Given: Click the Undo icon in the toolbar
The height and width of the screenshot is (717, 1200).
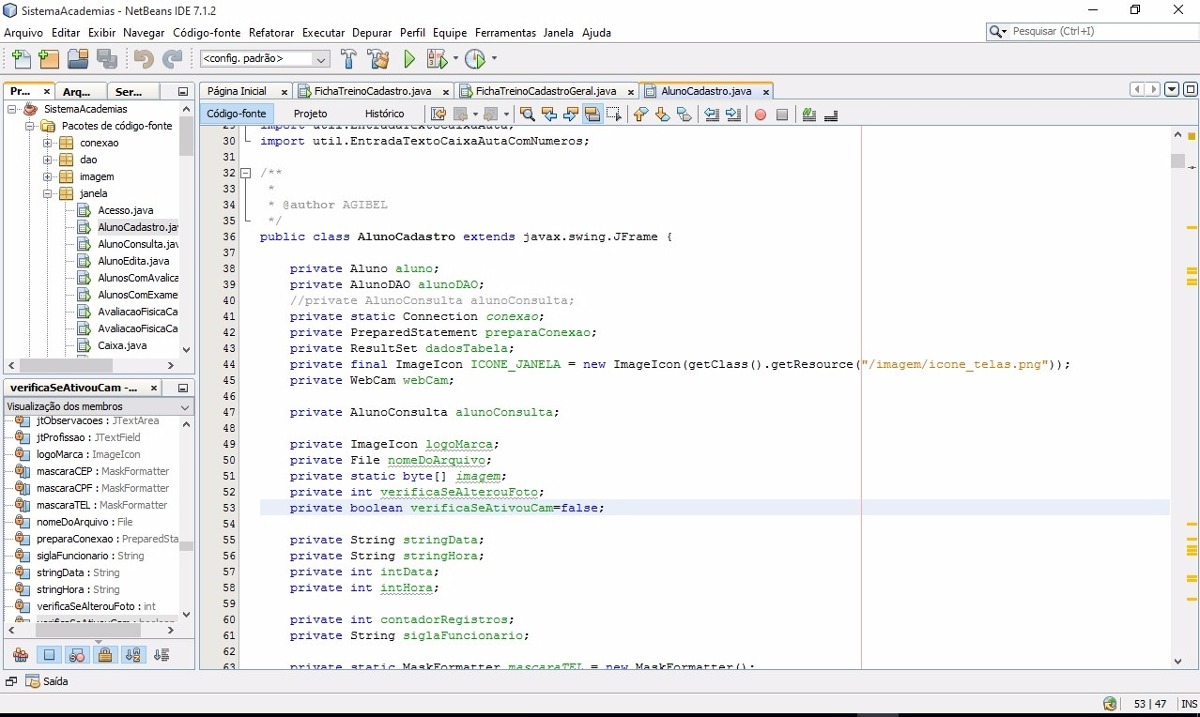Looking at the screenshot, I should click(x=144, y=58).
